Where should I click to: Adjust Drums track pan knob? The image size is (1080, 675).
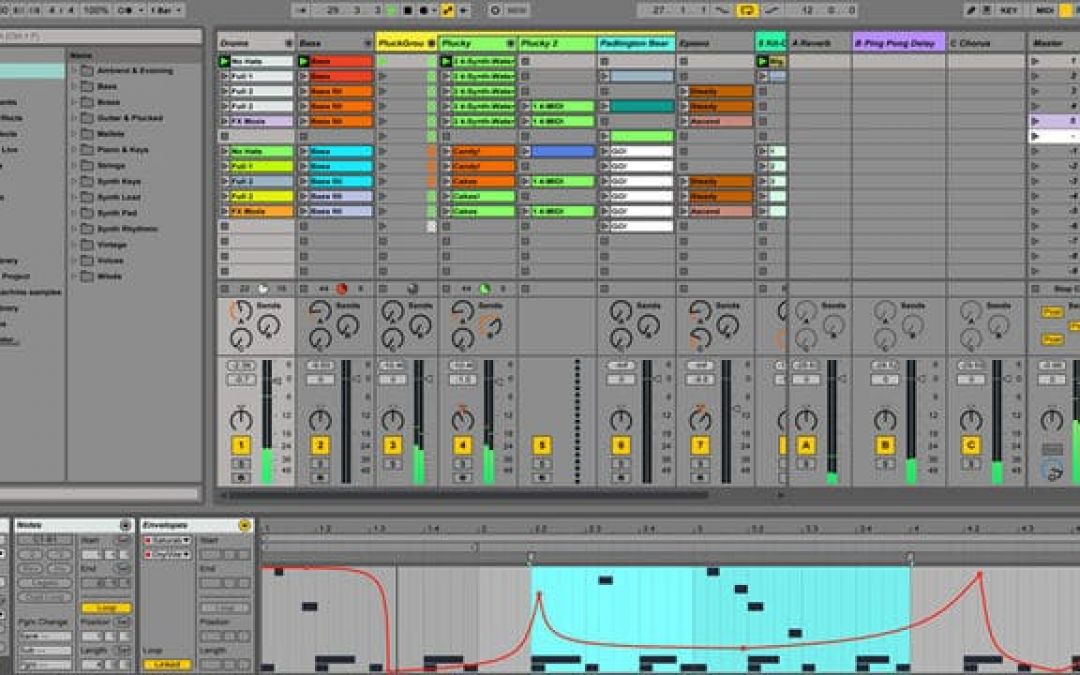click(x=241, y=418)
